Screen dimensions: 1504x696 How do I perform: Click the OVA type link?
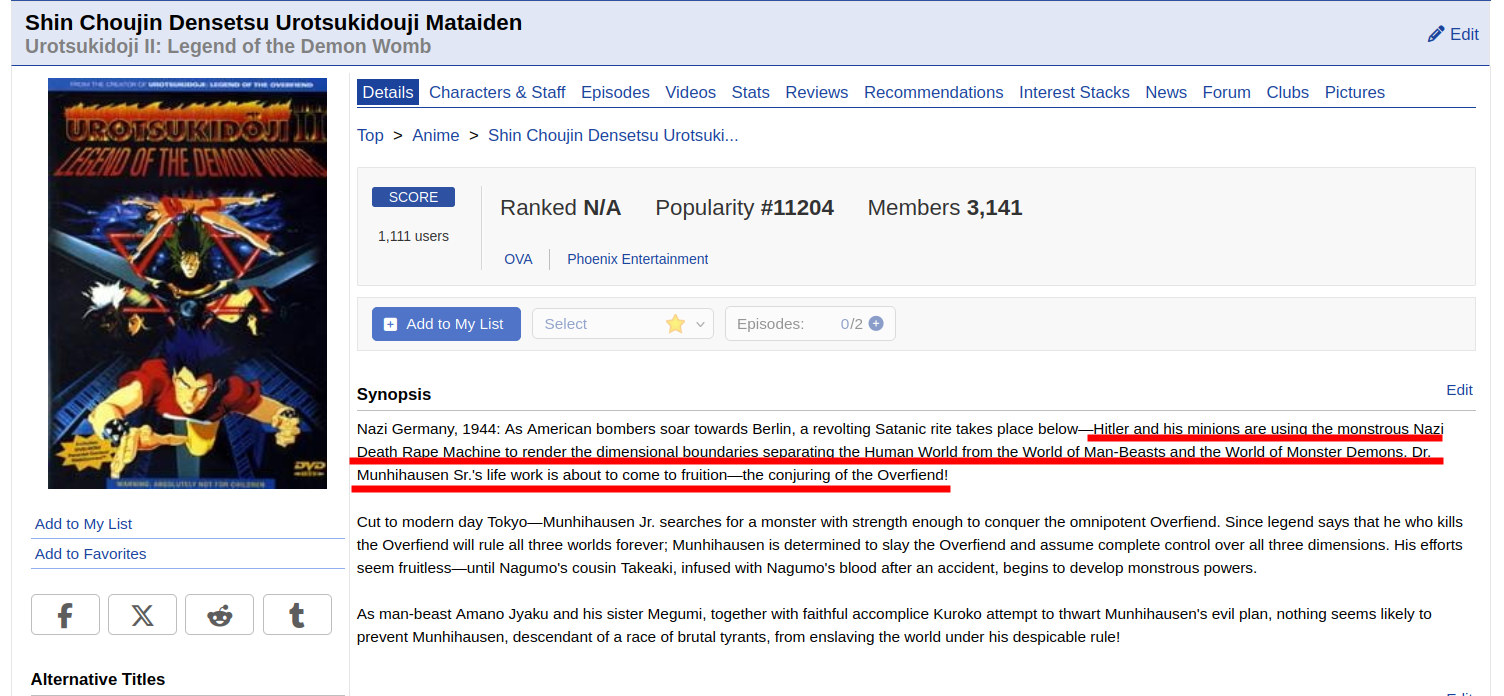(x=518, y=259)
